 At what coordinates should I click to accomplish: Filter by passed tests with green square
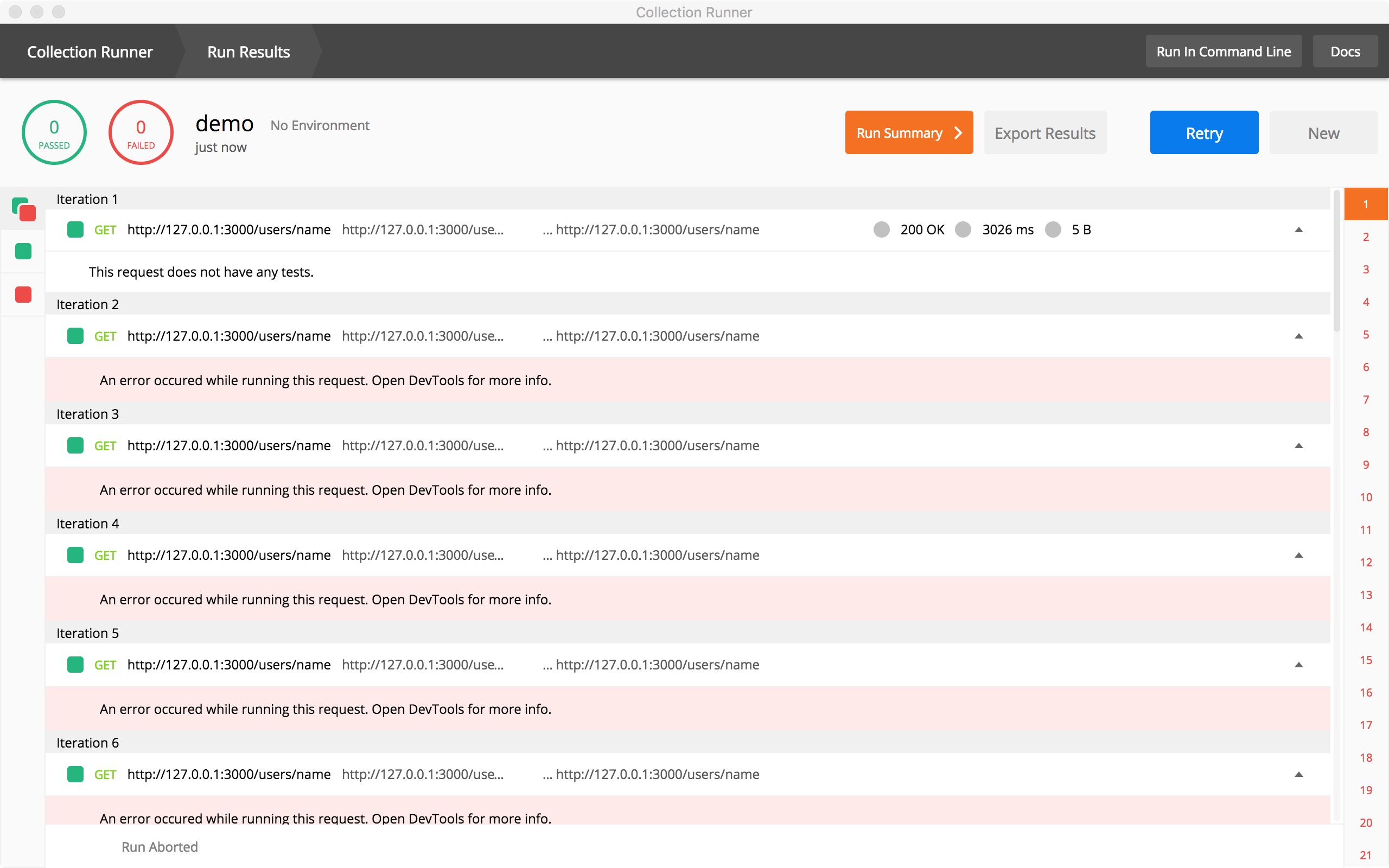click(23, 251)
